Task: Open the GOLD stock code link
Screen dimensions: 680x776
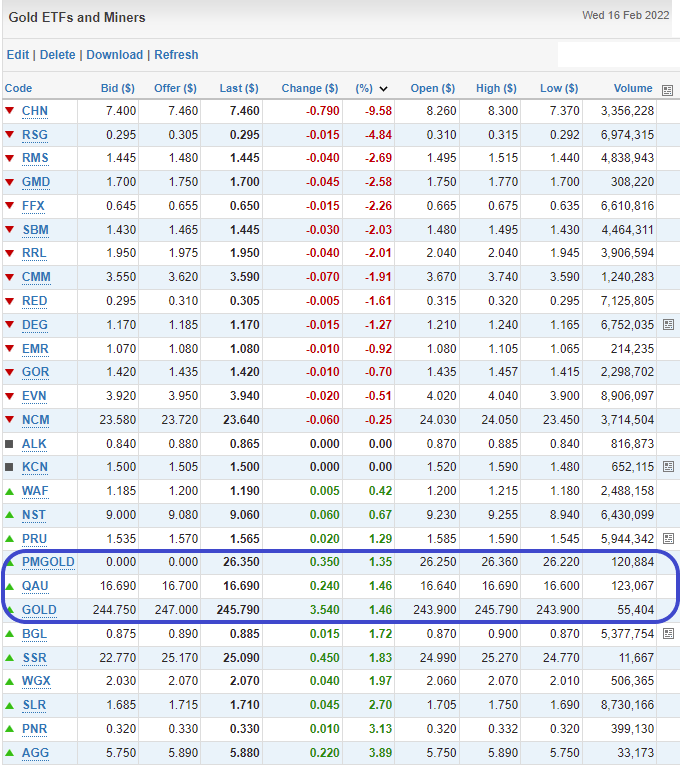Action: 38,610
